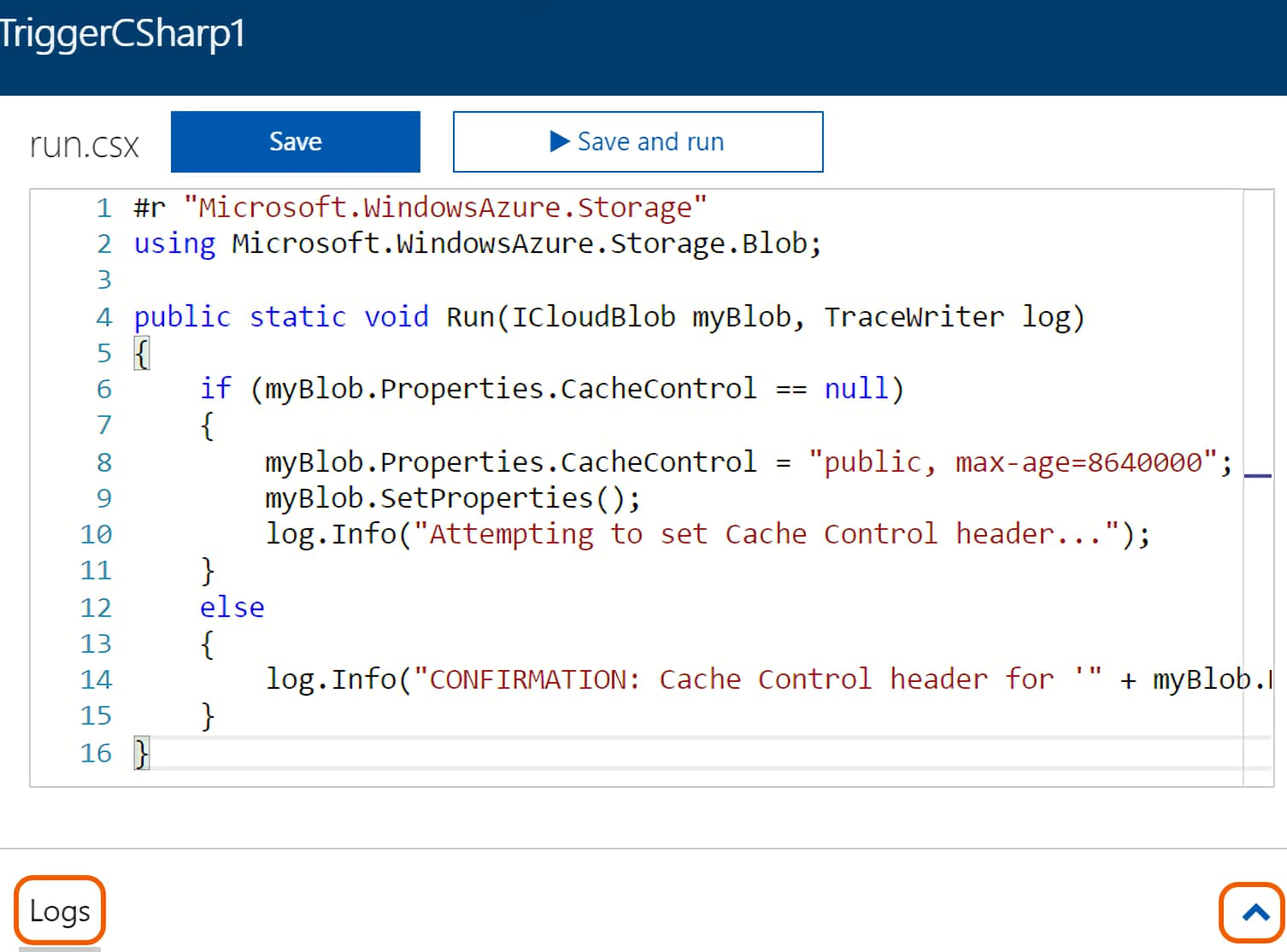Select the word null on line 6
This screenshot has height=952, width=1287.
click(855, 388)
